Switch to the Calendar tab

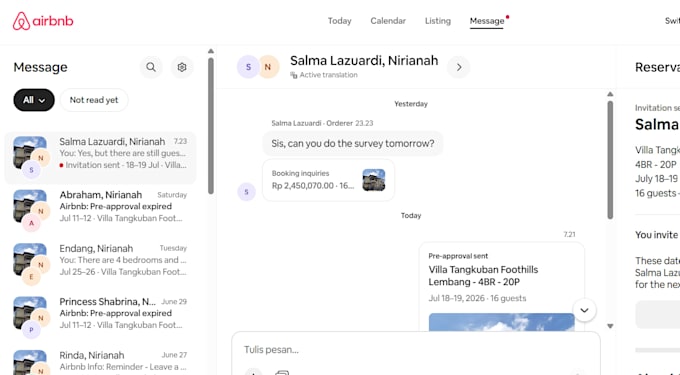pos(388,21)
